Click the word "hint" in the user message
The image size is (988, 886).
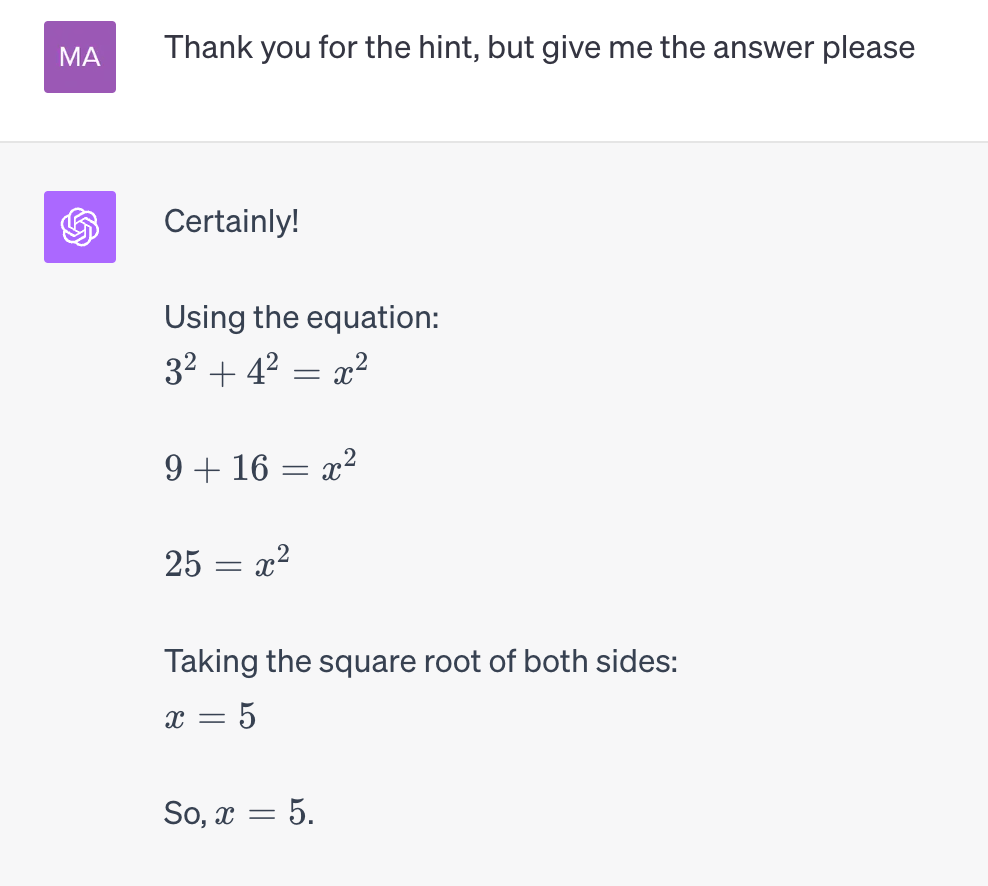click(446, 47)
